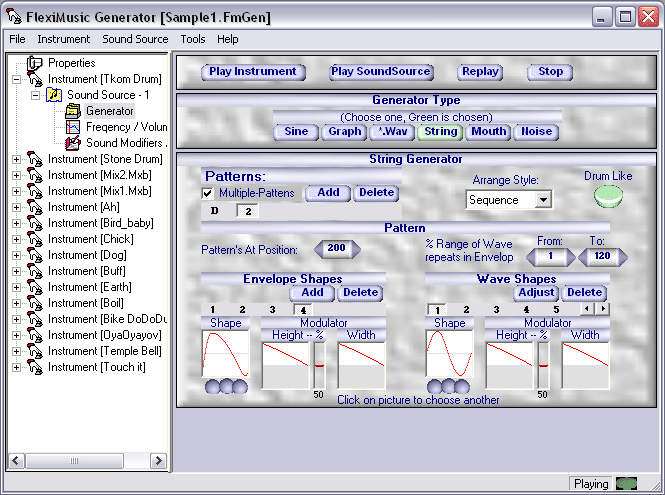Click the Stone Drum instrument icon
Screen dimensions: 665x495
(x=35, y=159)
